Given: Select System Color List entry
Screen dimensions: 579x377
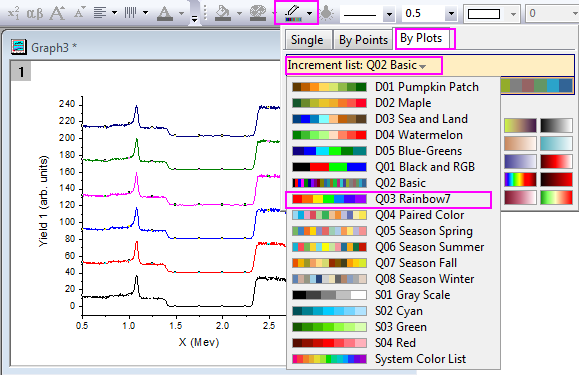Looking at the screenshot, I should (x=393, y=359).
